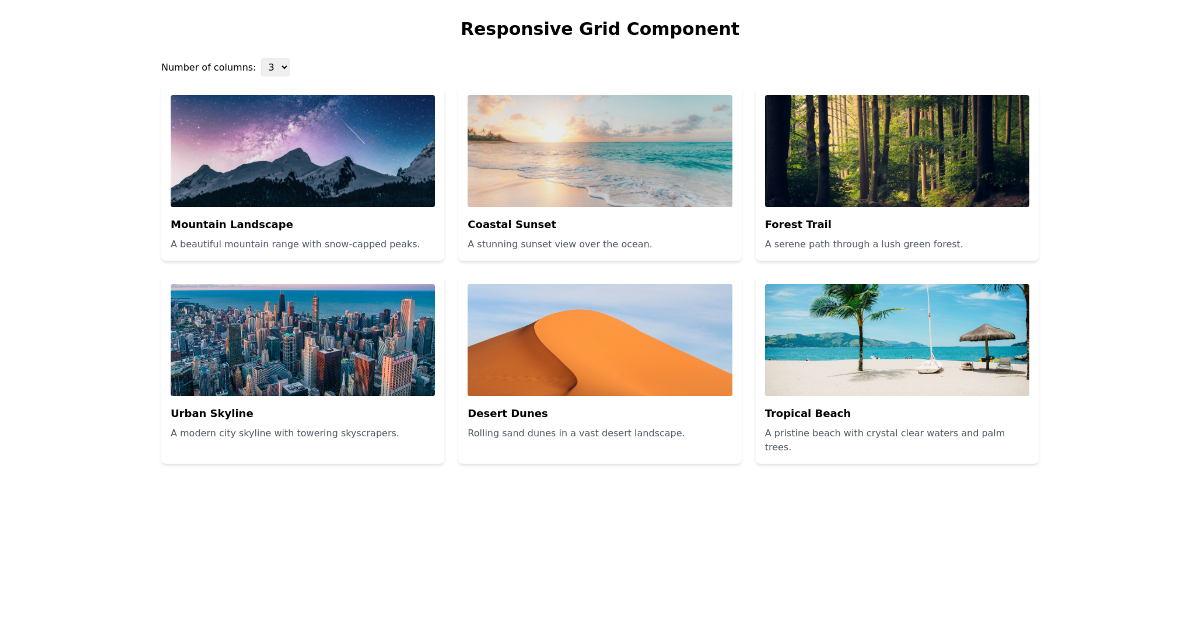Click the Desert Dunes image
The image size is (1200, 630).
pyautogui.click(x=599, y=339)
